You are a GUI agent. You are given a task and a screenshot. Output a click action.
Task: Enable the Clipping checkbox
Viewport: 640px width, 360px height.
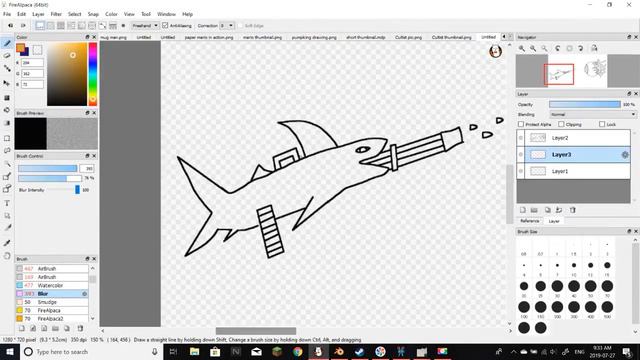click(x=561, y=124)
